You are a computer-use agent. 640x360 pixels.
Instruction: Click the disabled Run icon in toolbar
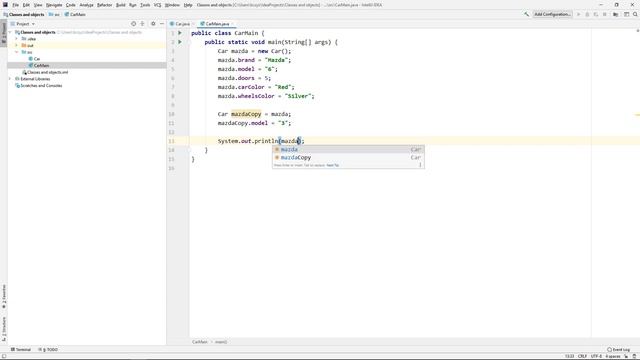tap(578, 14)
